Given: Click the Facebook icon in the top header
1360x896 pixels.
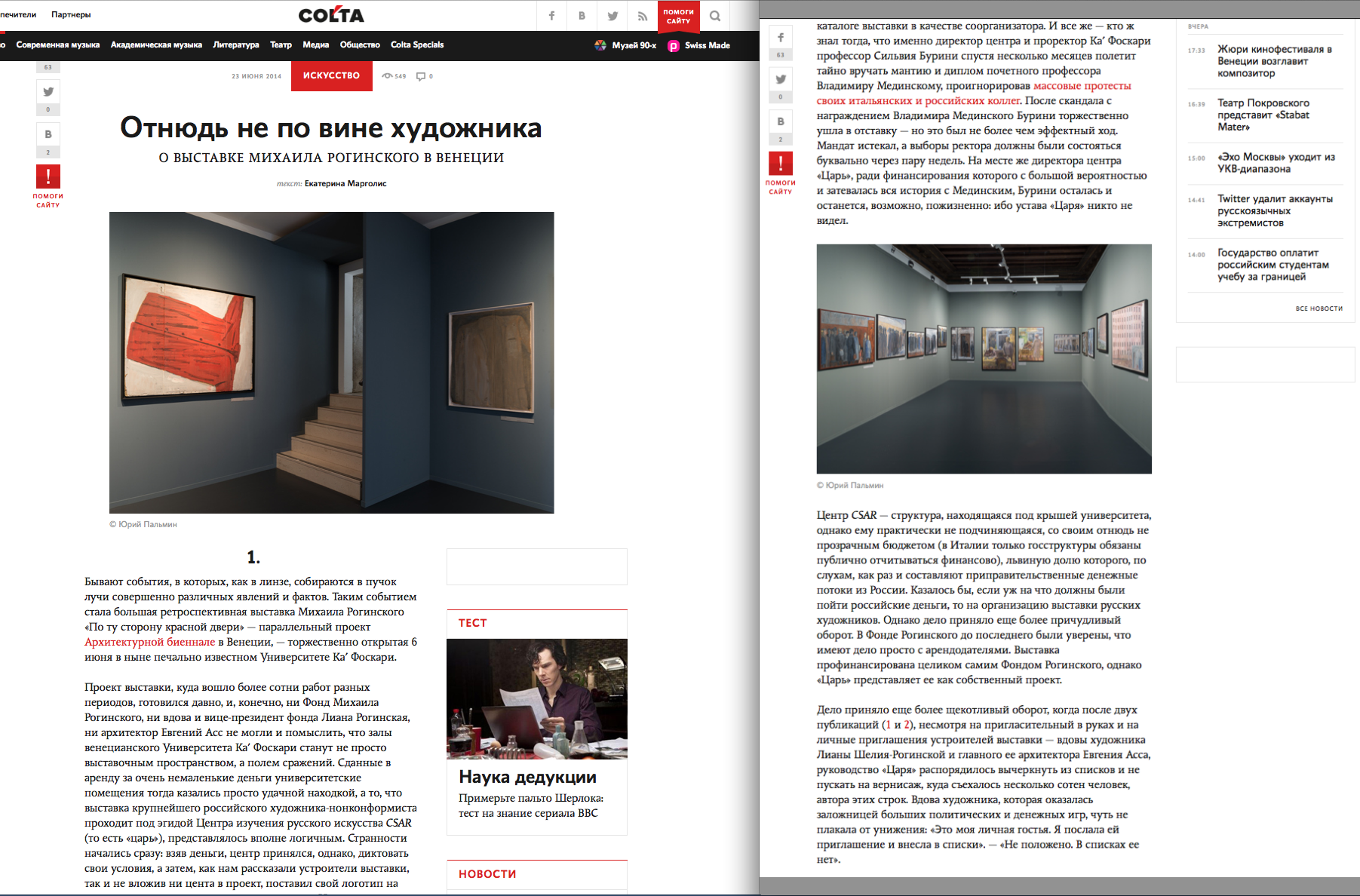Looking at the screenshot, I should [x=551, y=16].
